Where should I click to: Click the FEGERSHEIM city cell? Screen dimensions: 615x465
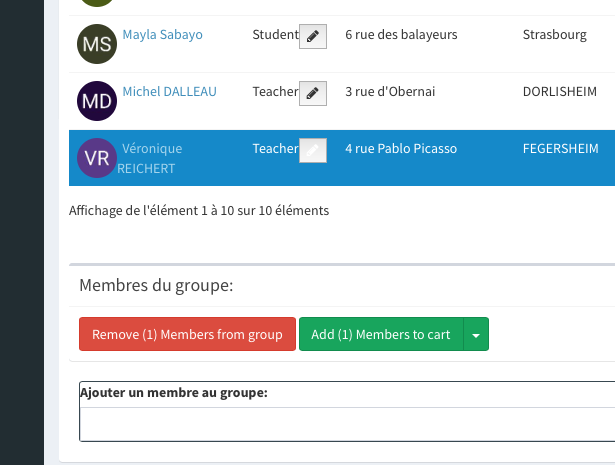(x=560, y=149)
